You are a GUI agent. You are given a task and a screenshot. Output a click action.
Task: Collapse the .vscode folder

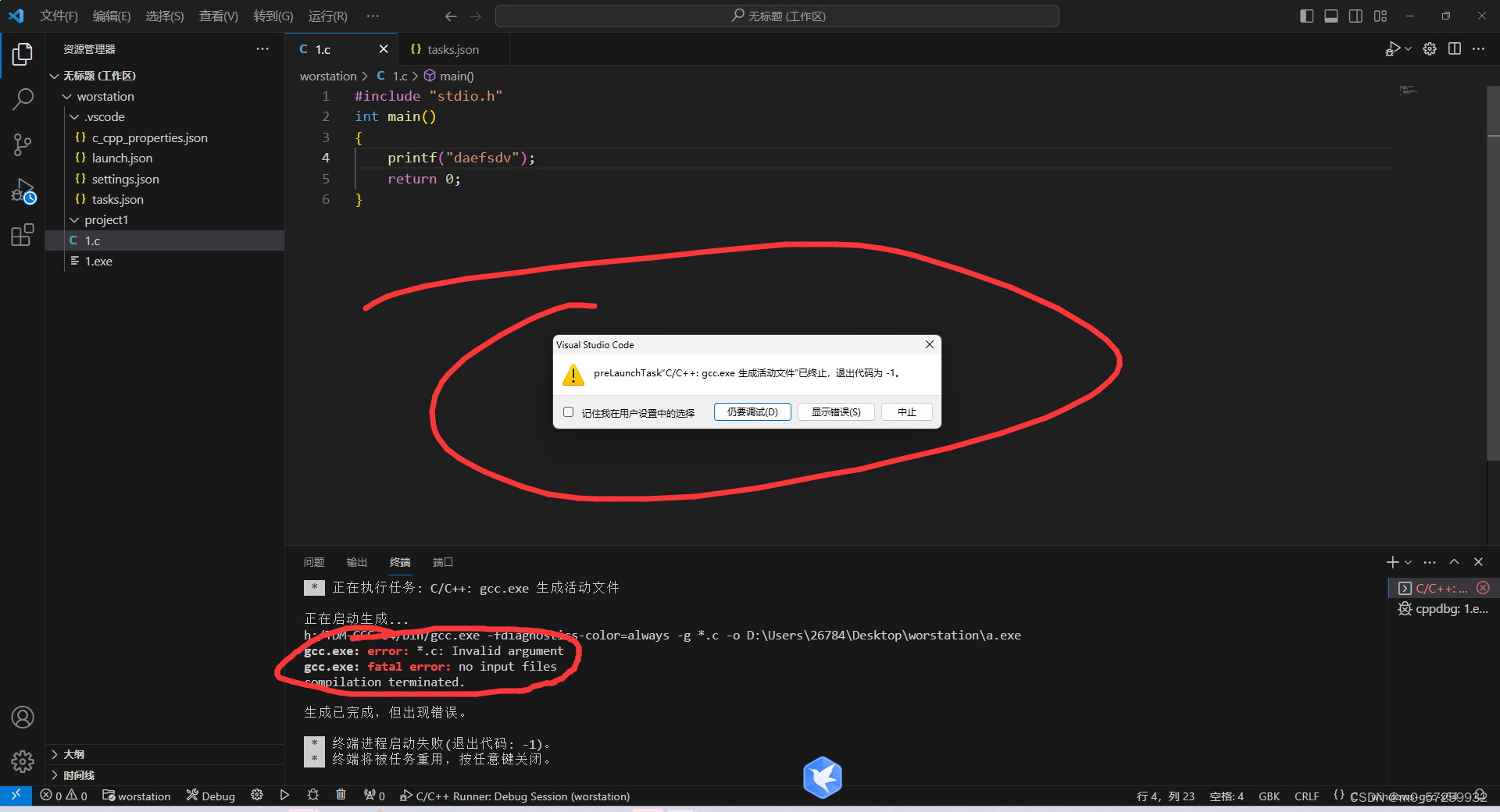point(73,116)
